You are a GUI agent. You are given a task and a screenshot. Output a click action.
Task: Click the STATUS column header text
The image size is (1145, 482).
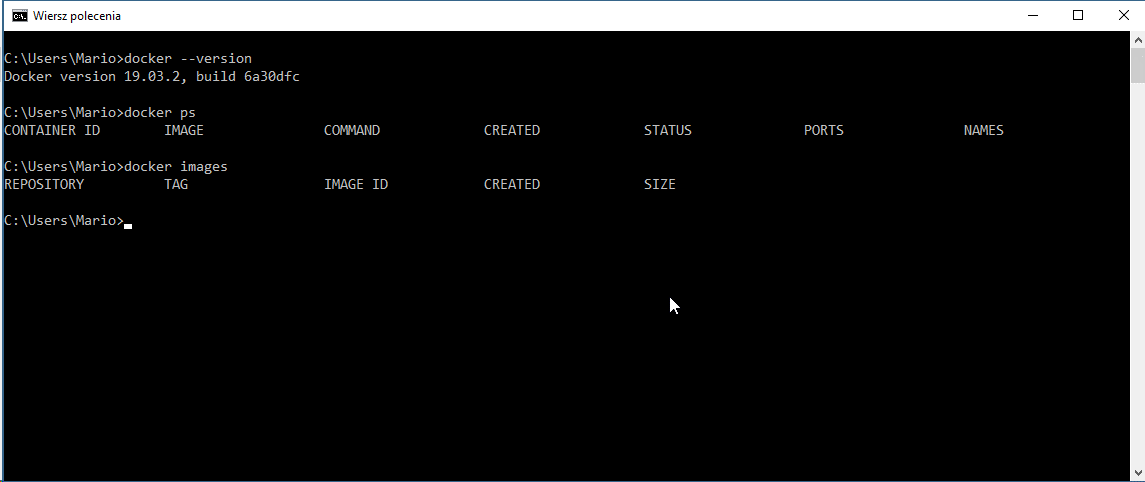[x=668, y=130]
